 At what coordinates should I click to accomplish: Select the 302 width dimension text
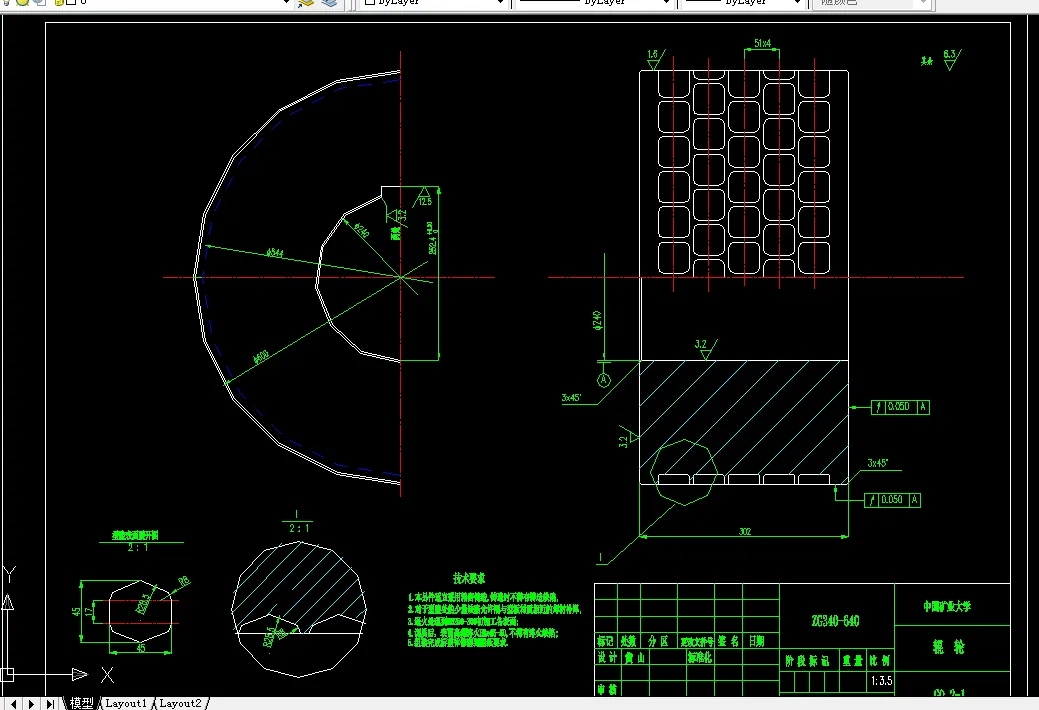(745, 531)
